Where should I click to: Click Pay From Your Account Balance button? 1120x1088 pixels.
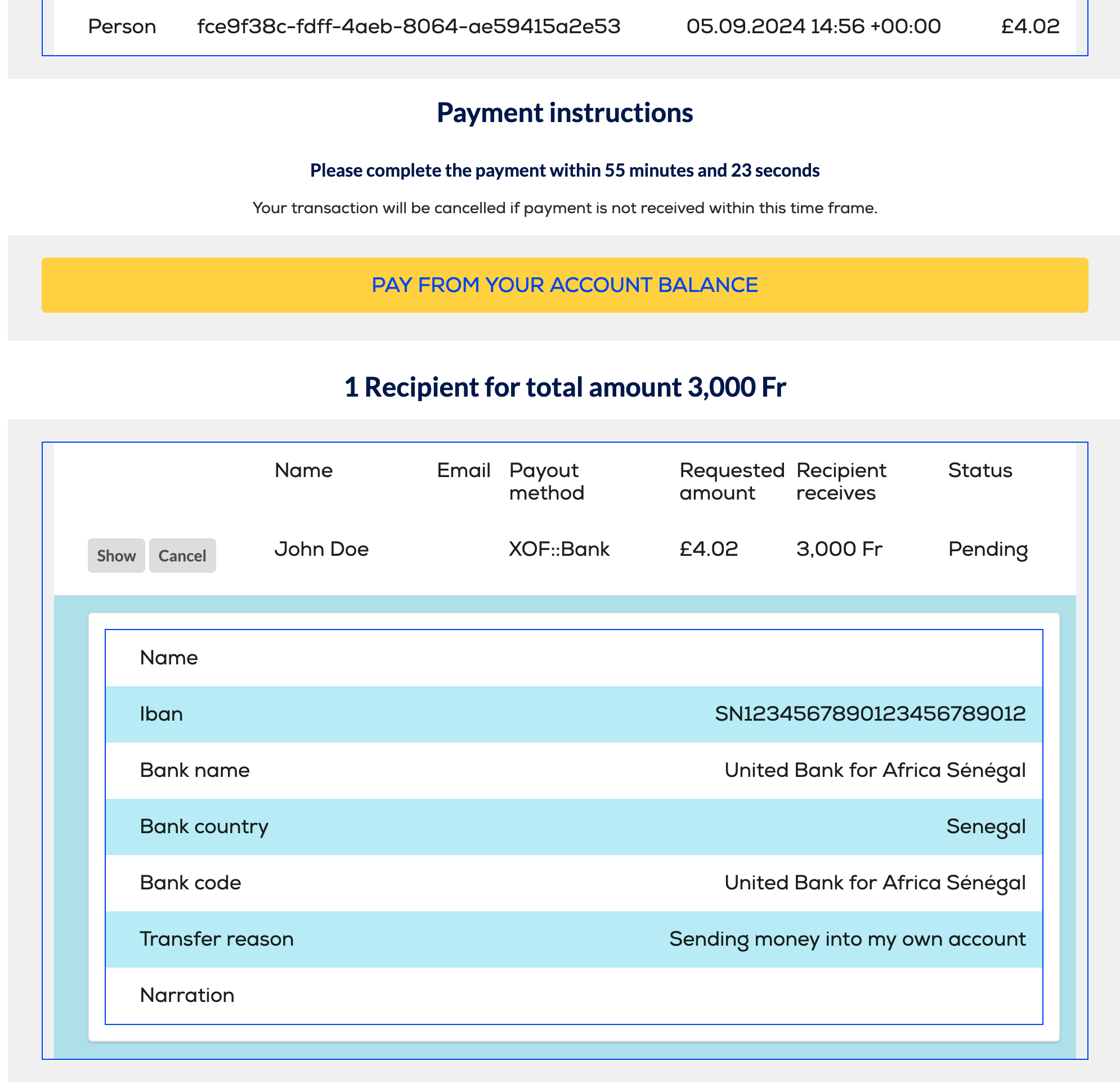[x=565, y=285]
